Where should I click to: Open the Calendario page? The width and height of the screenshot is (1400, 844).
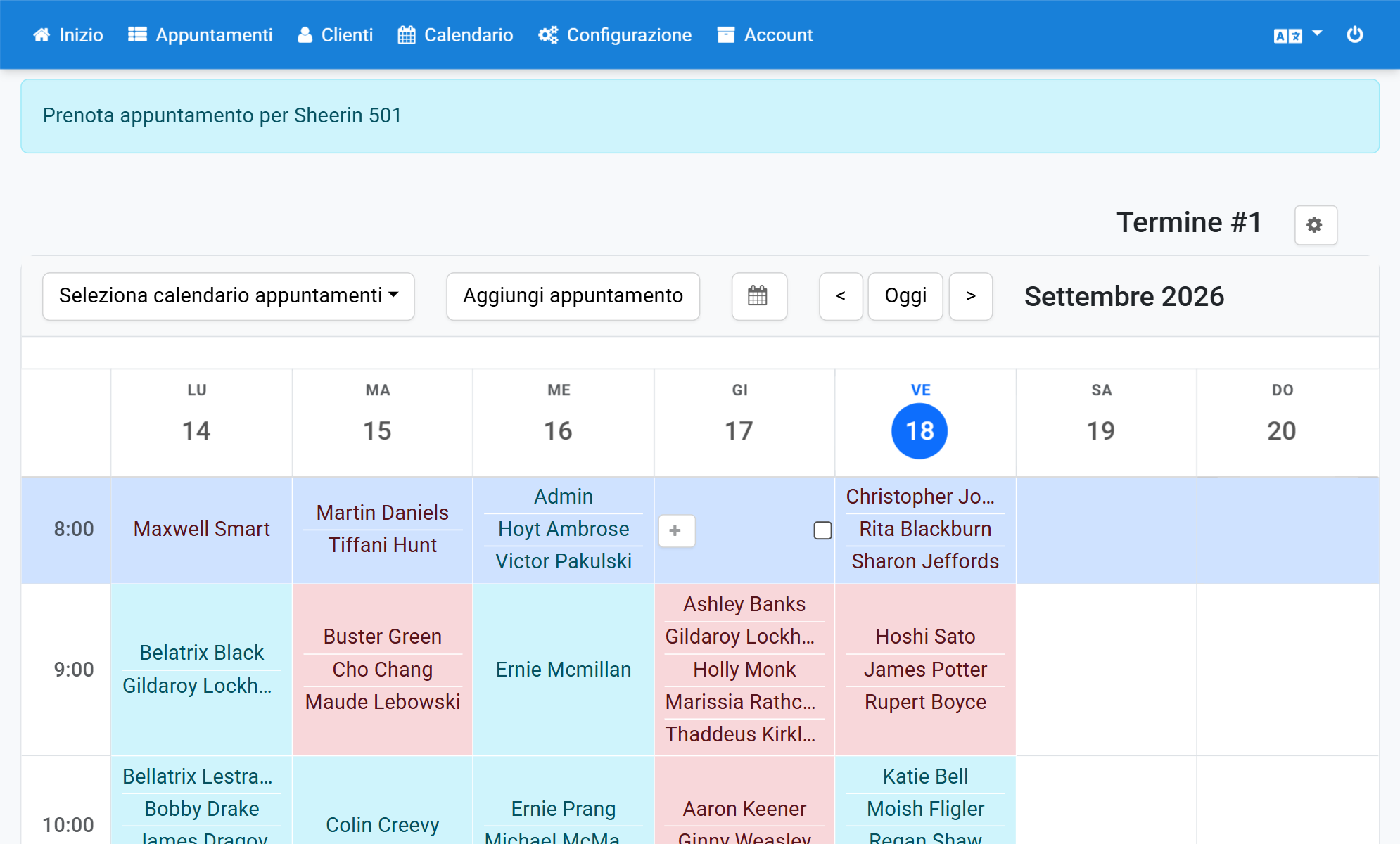[x=456, y=35]
